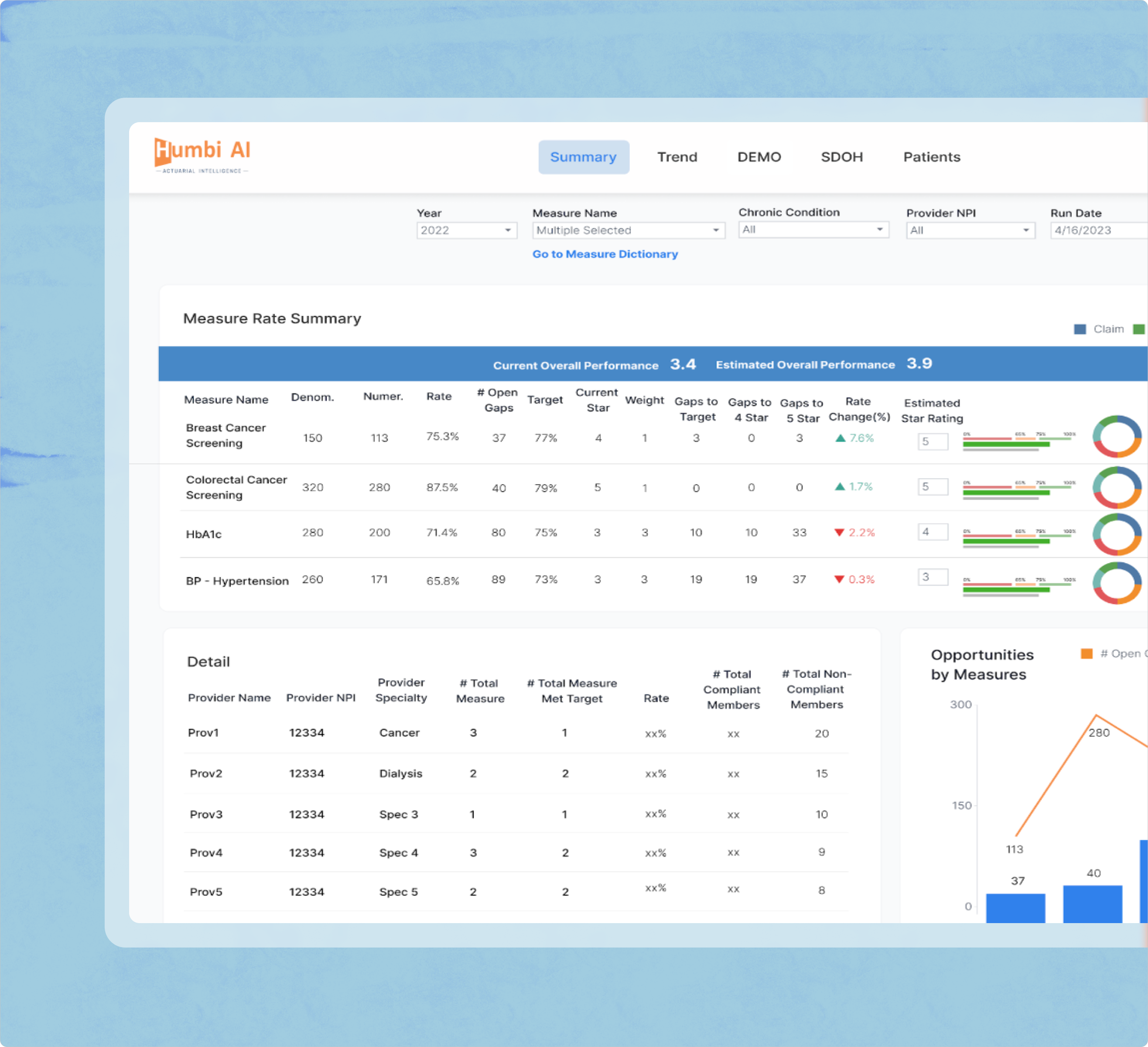Open the Patients tab
This screenshot has width=1148, height=1047.
[x=931, y=157]
